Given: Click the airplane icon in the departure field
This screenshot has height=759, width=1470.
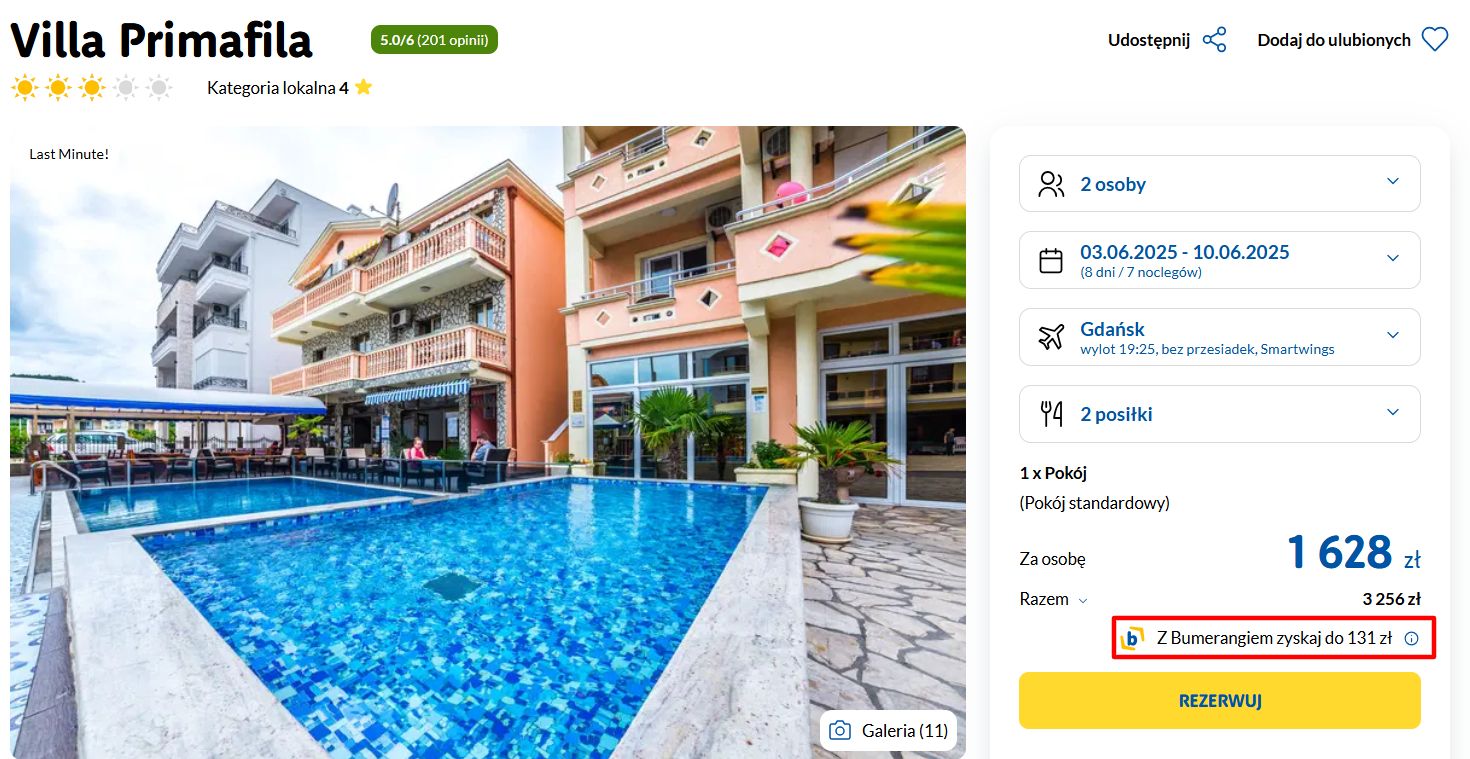Looking at the screenshot, I should point(1051,337).
